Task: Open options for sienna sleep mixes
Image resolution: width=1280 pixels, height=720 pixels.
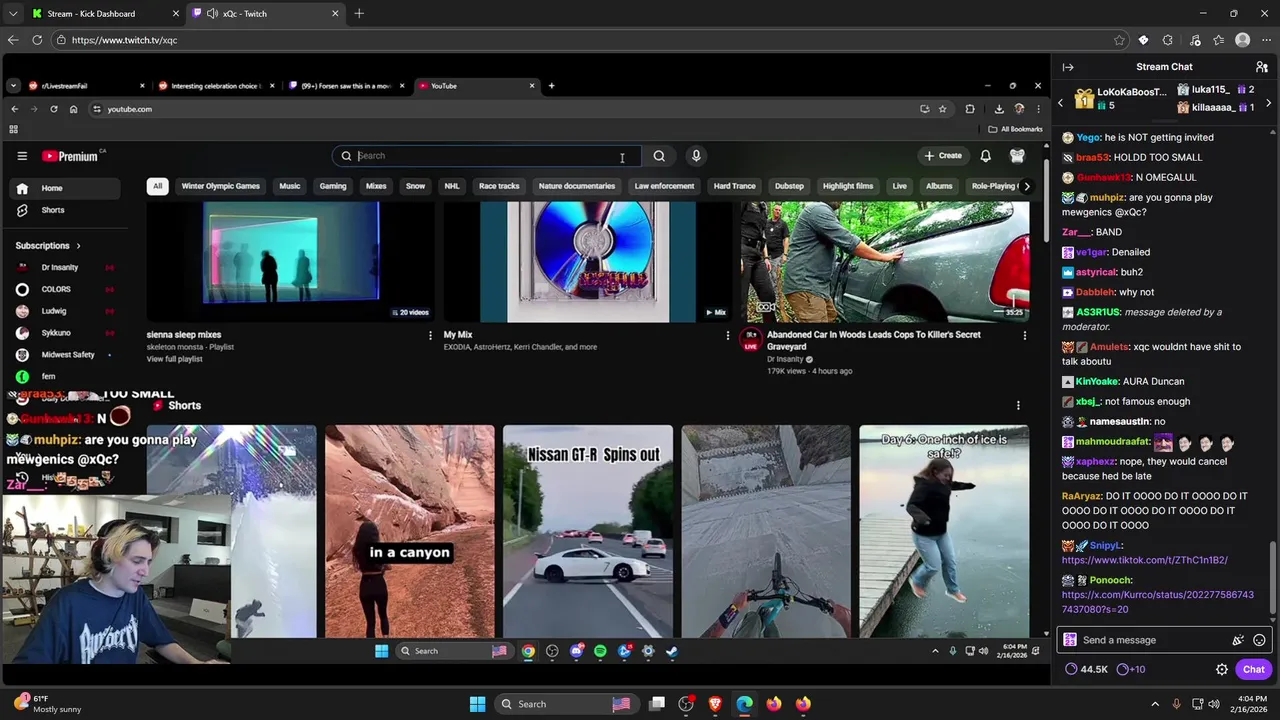Action: point(431,336)
